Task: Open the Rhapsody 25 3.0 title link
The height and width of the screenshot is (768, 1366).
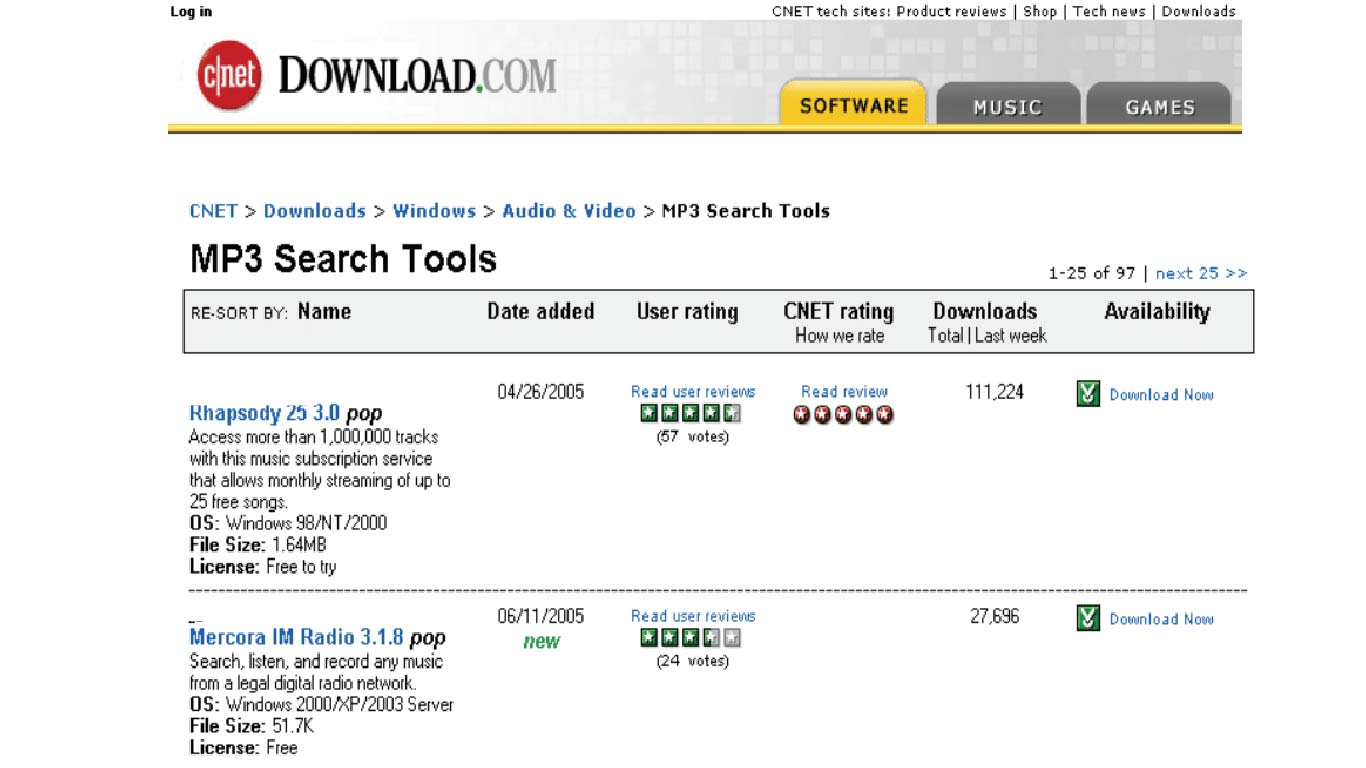Action: (x=265, y=413)
